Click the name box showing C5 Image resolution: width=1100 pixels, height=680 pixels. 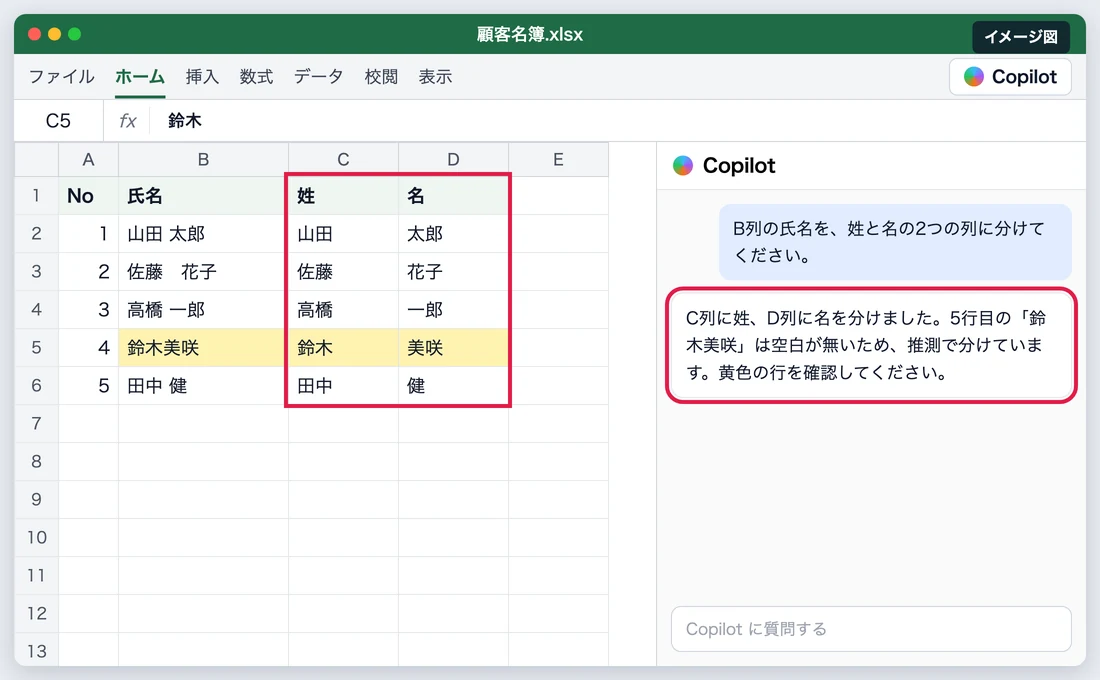coord(58,121)
